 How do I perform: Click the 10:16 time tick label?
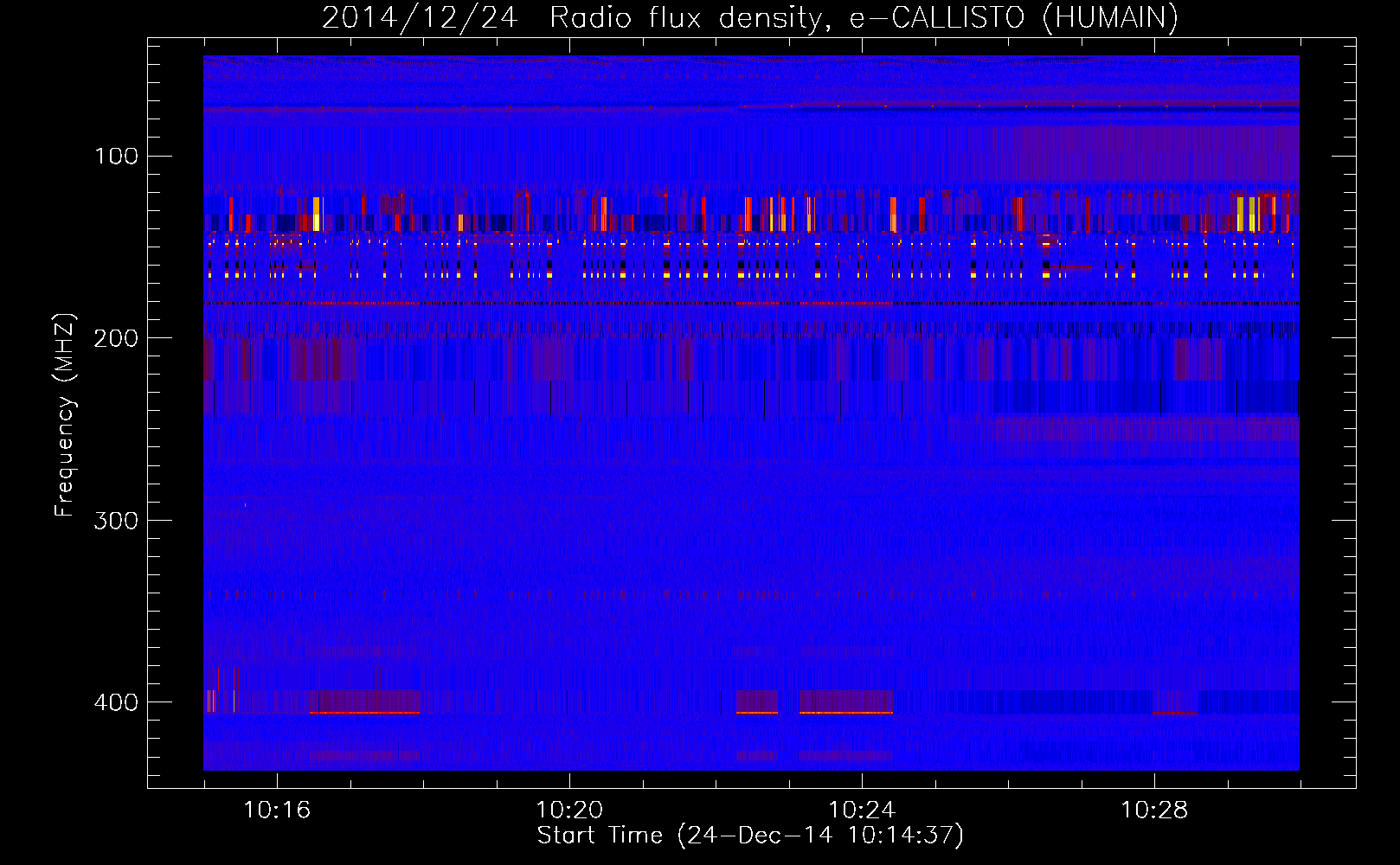277,810
